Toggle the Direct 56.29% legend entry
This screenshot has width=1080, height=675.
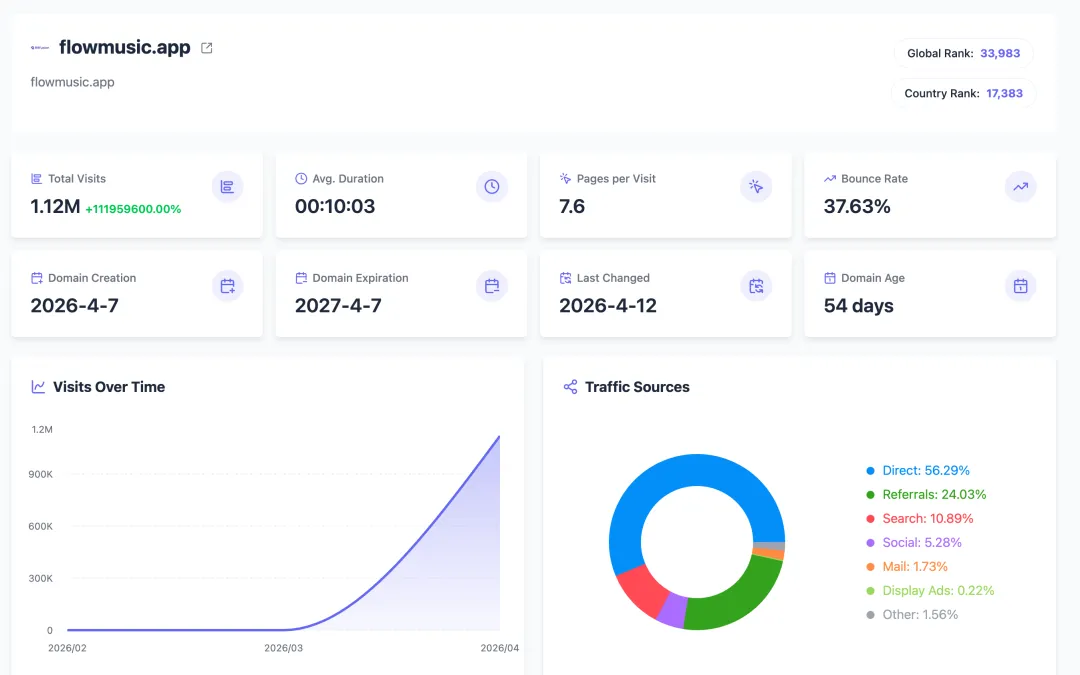pyautogui.click(x=917, y=470)
